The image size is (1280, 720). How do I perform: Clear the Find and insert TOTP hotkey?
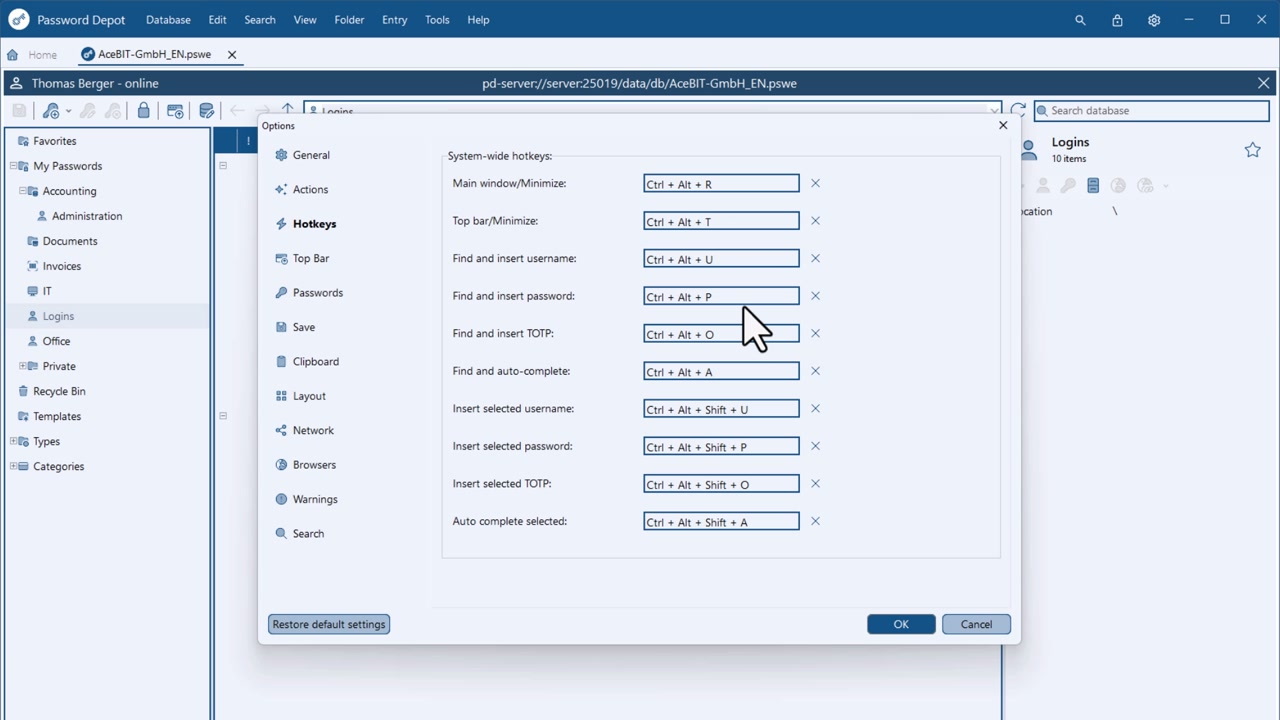click(815, 333)
